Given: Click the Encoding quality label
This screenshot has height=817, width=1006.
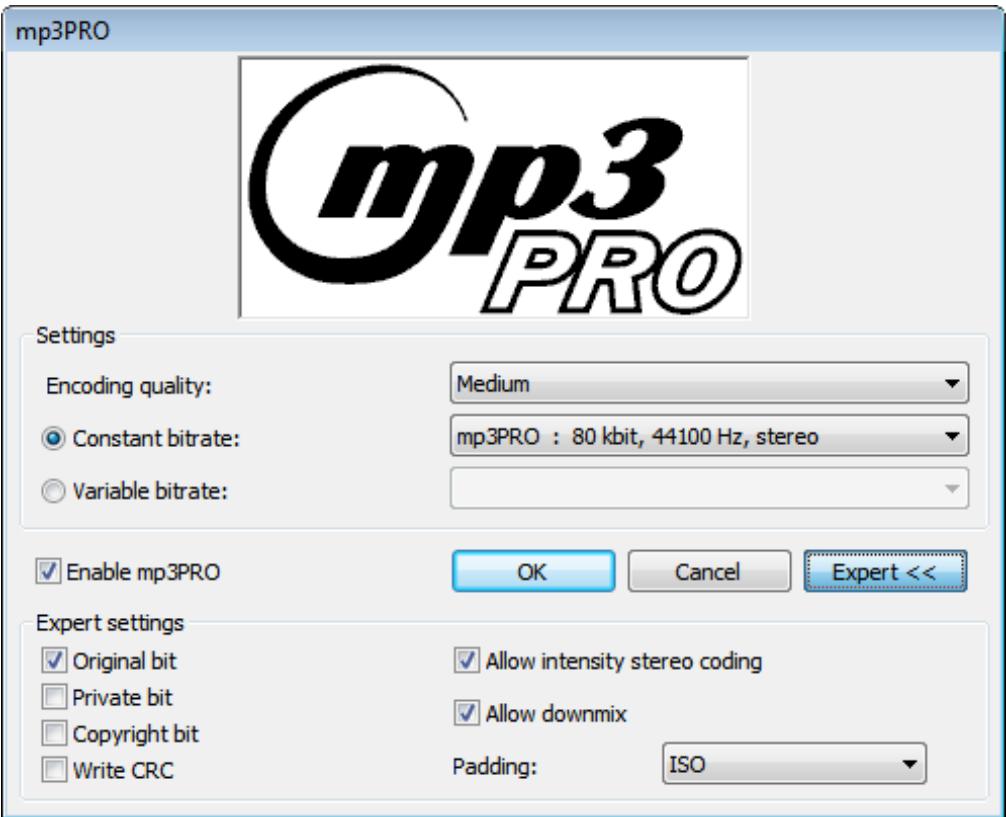Looking at the screenshot, I should click(x=129, y=386).
